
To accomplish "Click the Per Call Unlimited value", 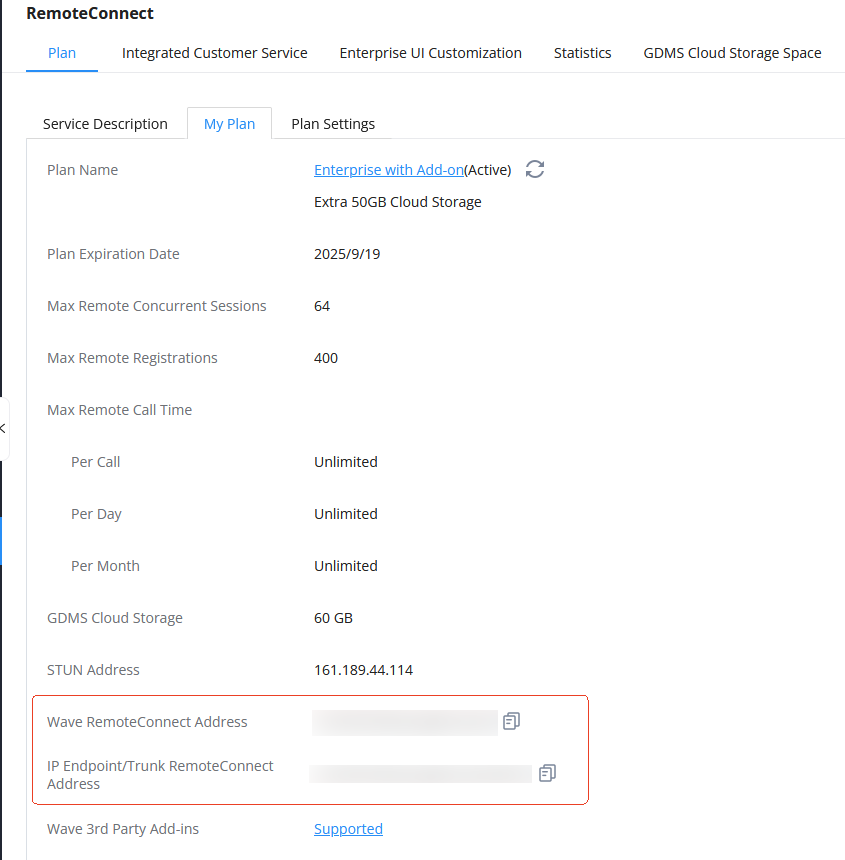I will click(x=345, y=462).
